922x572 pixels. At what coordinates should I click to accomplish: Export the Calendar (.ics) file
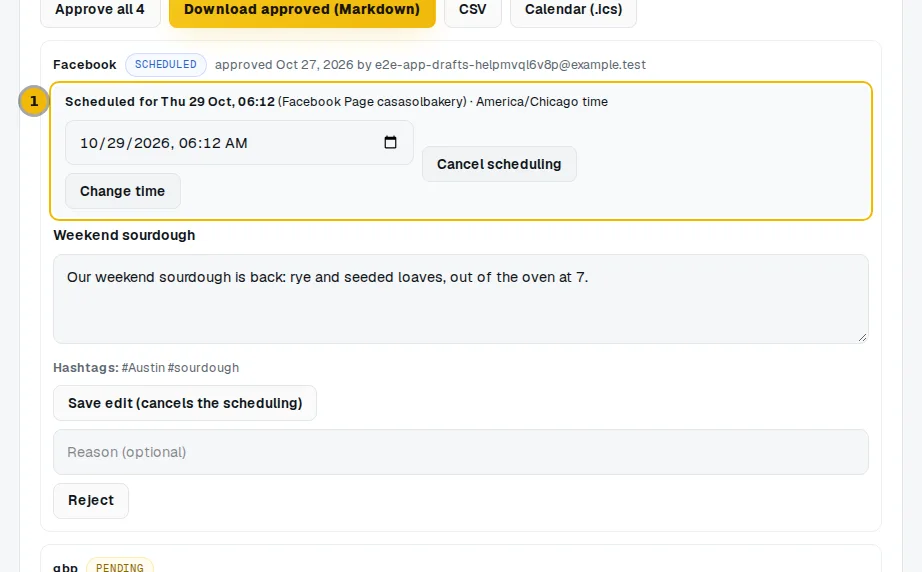(x=573, y=10)
